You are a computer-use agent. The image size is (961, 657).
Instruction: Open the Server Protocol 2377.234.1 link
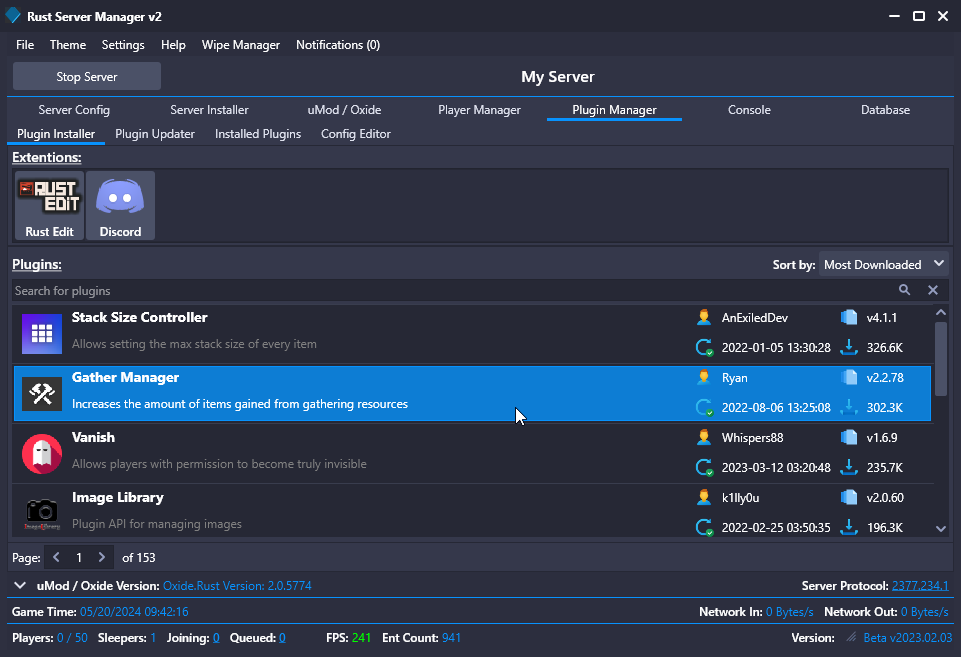click(920, 585)
